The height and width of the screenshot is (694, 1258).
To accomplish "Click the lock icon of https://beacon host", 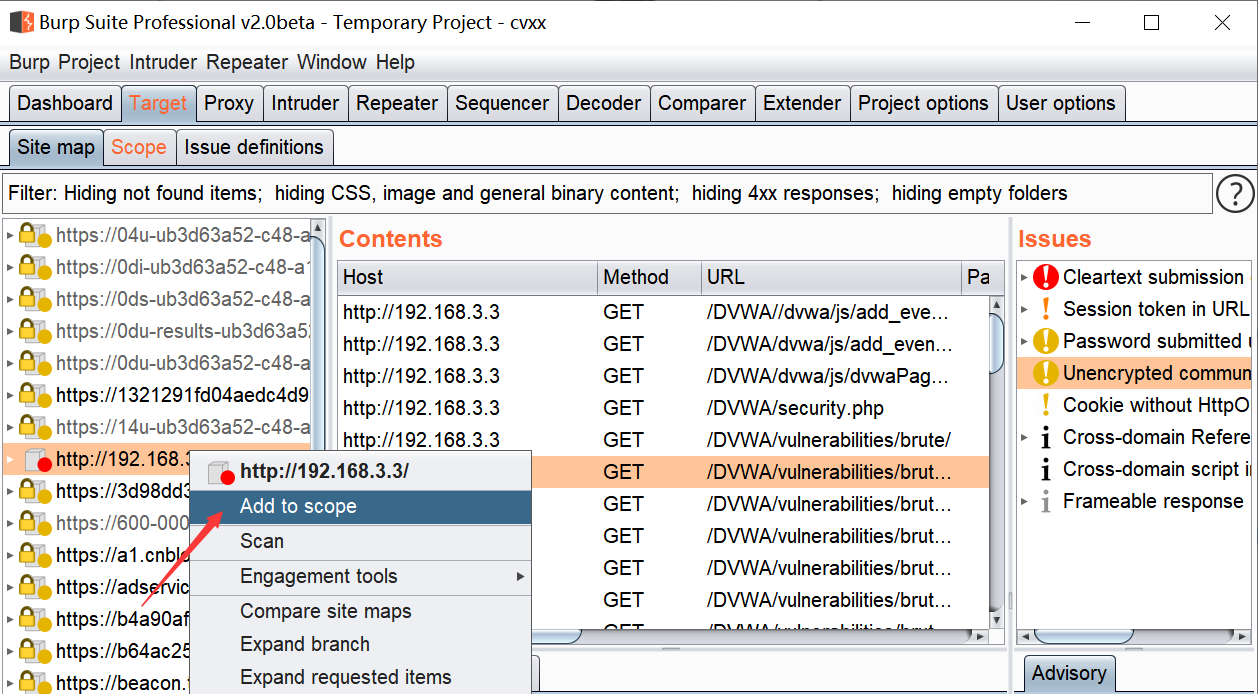I will (35, 682).
